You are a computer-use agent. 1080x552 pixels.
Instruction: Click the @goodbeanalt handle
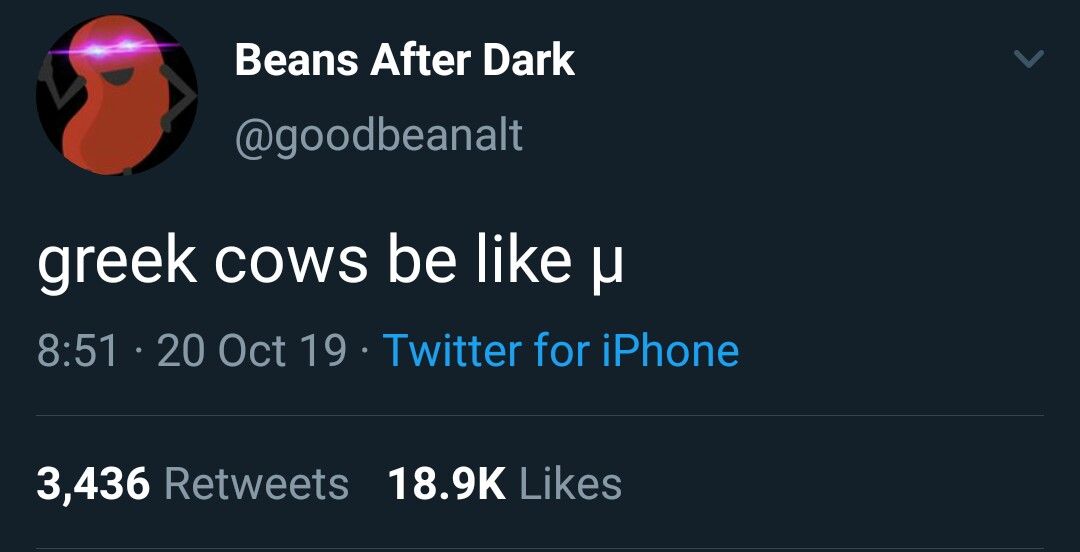point(378,135)
